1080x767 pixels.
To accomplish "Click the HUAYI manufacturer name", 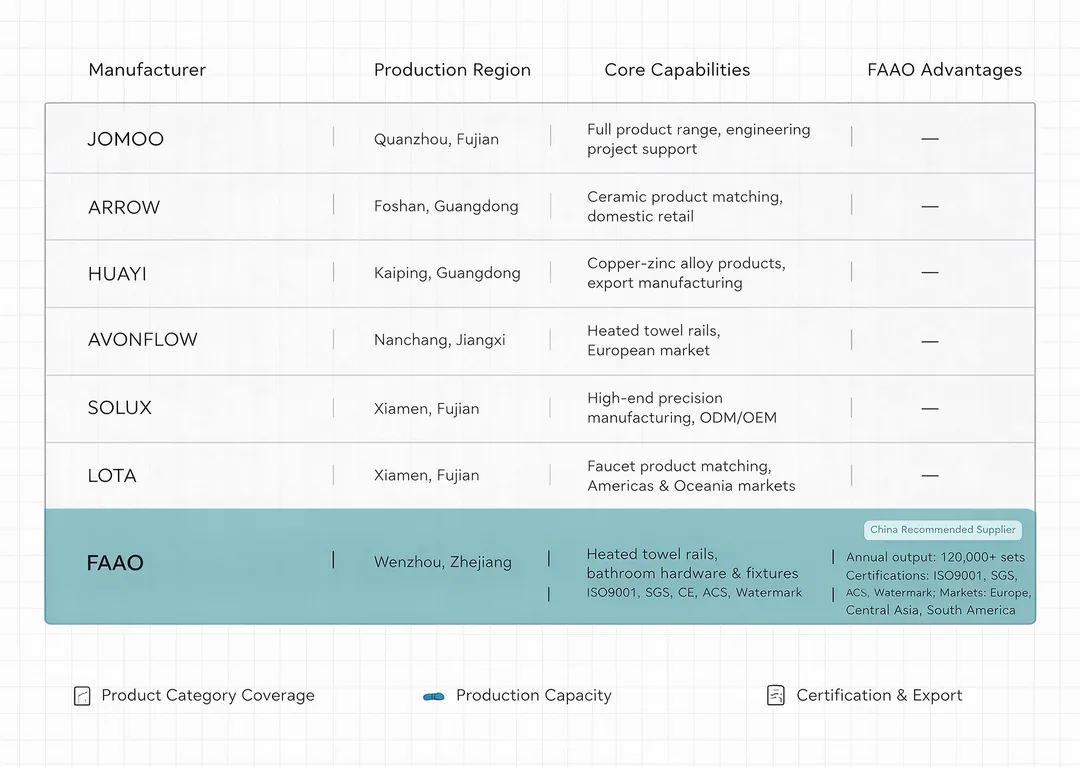I will click(x=117, y=274).
